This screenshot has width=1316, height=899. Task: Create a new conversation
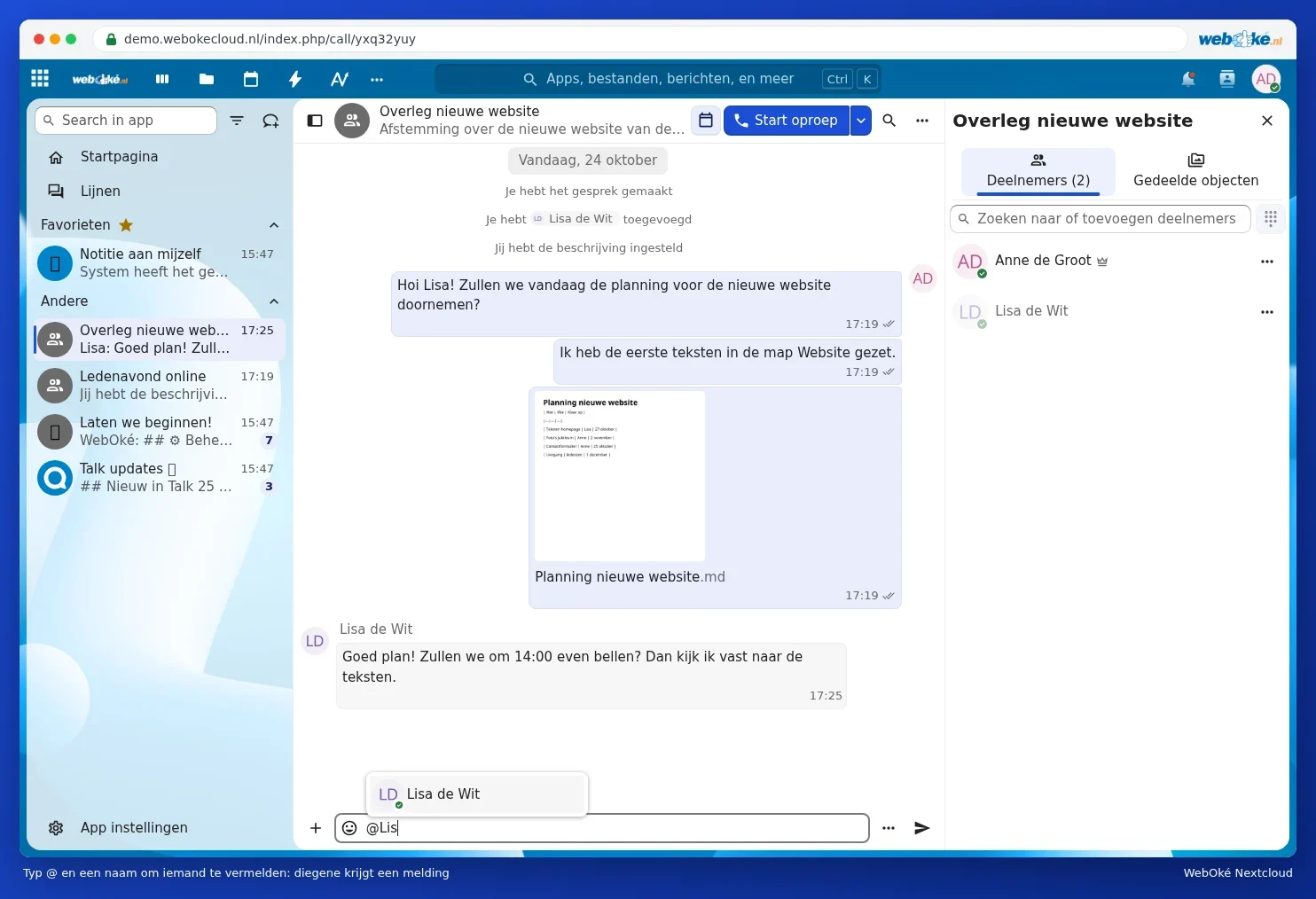coord(270,121)
